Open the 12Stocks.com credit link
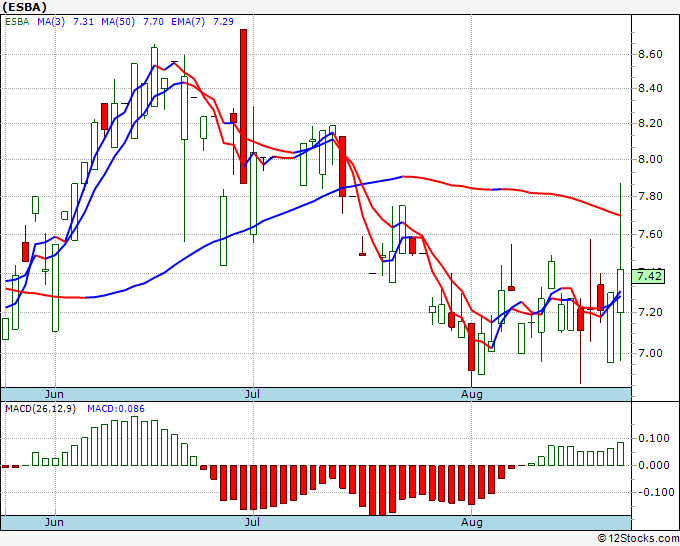This screenshot has width=680, height=546. point(638,538)
